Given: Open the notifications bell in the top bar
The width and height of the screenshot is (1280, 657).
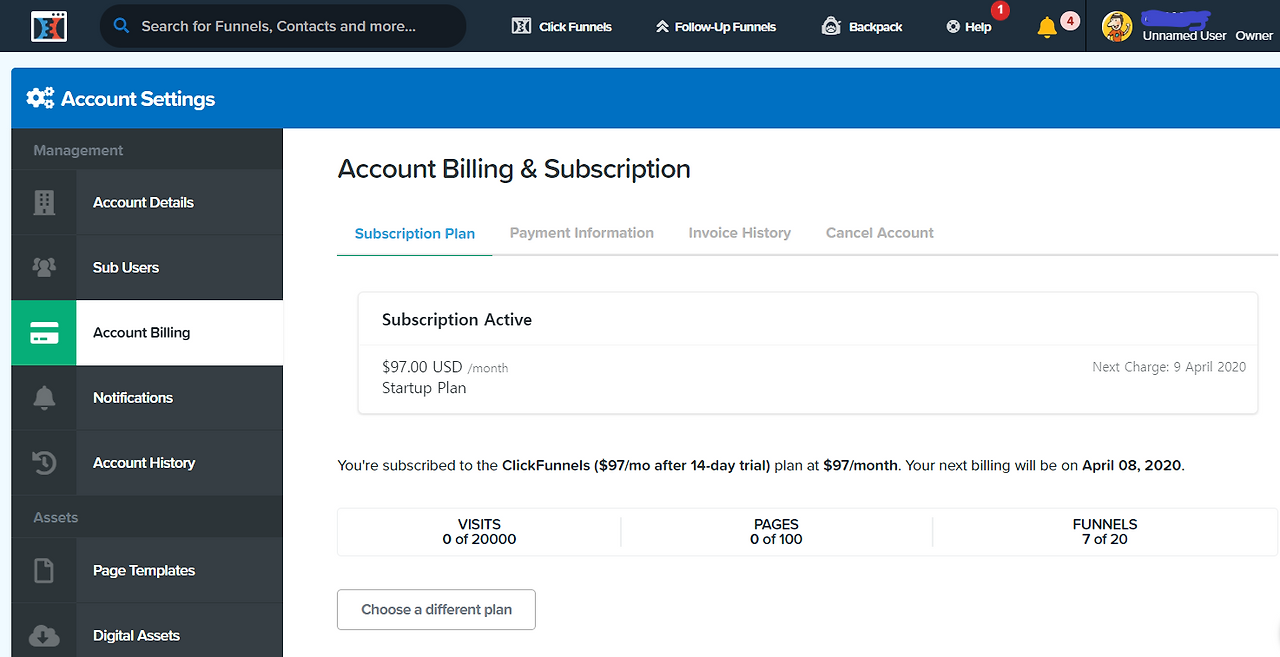Looking at the screenshot, I should [x=1047, y=27].
